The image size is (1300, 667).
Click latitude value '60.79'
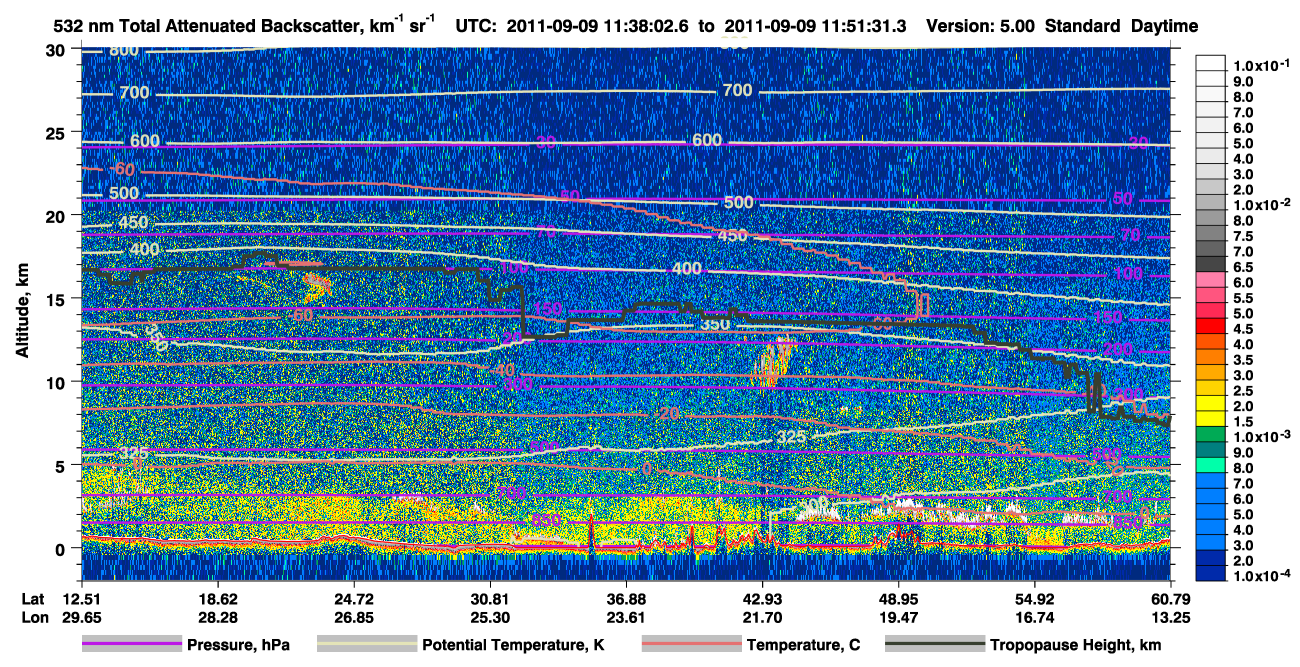point(1171,598)
